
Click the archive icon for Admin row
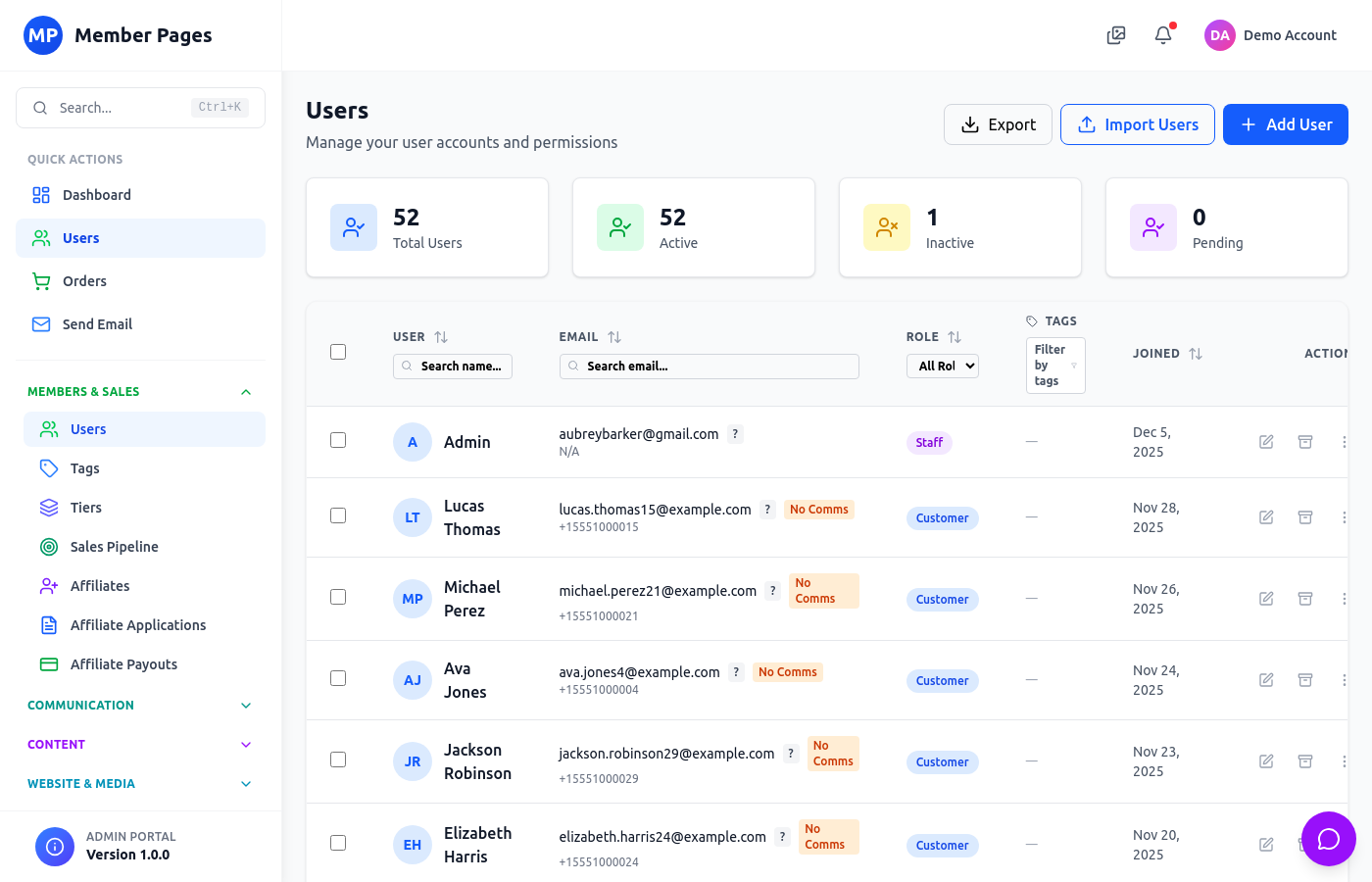coord(1305,442)
